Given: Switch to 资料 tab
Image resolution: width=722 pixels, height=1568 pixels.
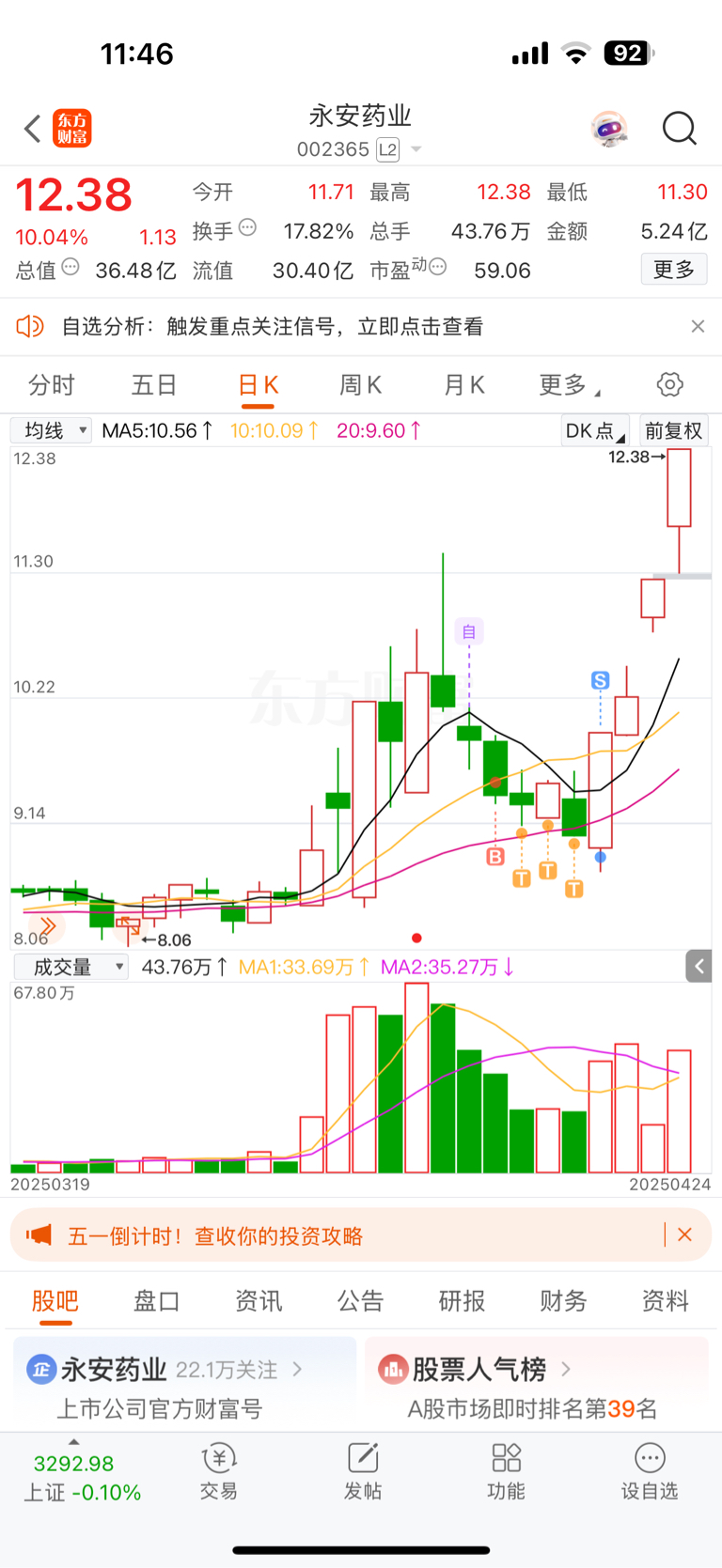Looking at the screenshot, I should point(665,1301).
